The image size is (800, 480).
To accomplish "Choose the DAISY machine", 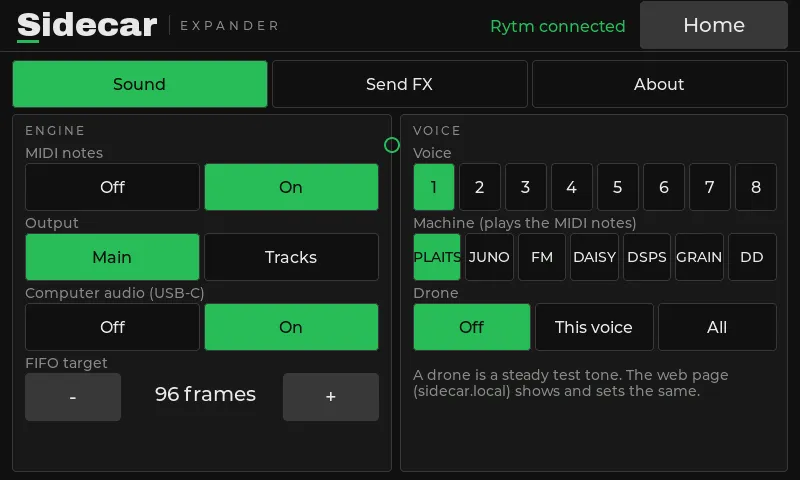I will 594,257.
